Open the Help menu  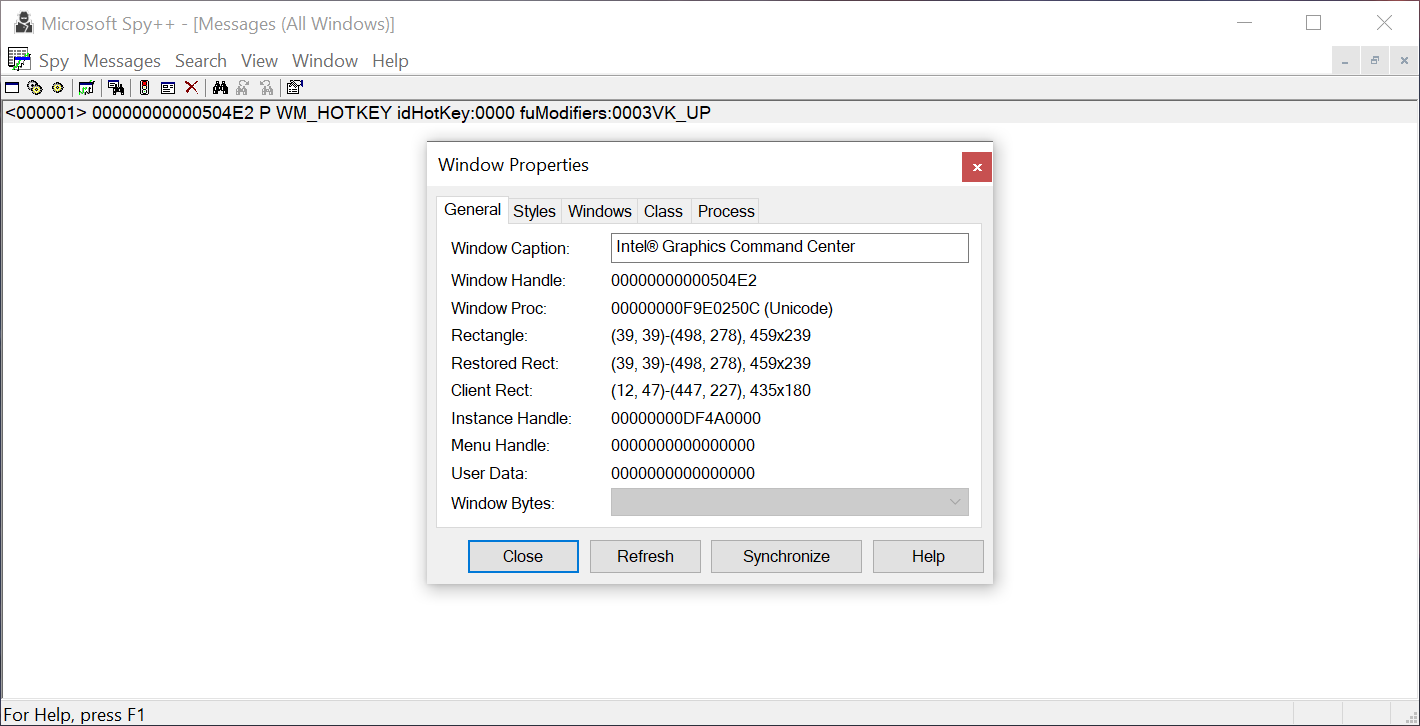point(390,61)
